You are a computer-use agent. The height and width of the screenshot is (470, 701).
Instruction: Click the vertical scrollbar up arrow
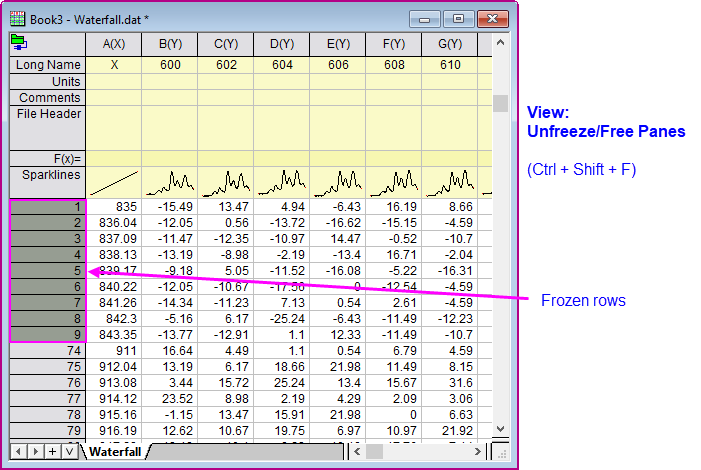point(500,42)
